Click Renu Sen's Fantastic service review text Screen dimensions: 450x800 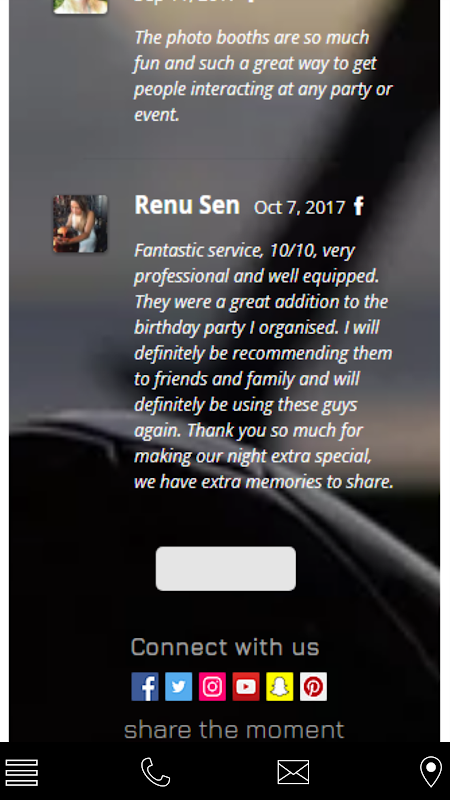pyautogui.click(x=264, y=366)
